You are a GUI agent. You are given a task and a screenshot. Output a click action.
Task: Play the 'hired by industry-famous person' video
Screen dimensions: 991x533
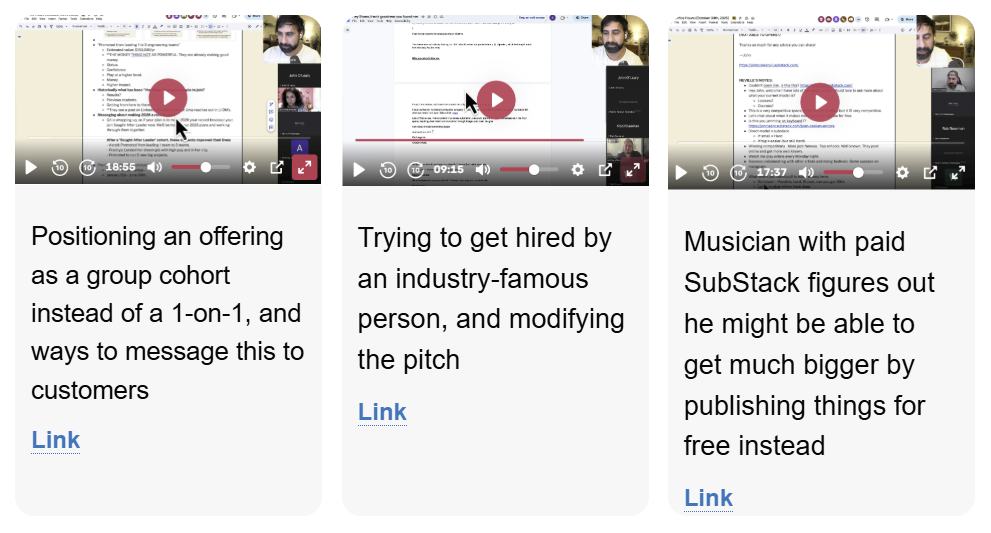(496, 100)
